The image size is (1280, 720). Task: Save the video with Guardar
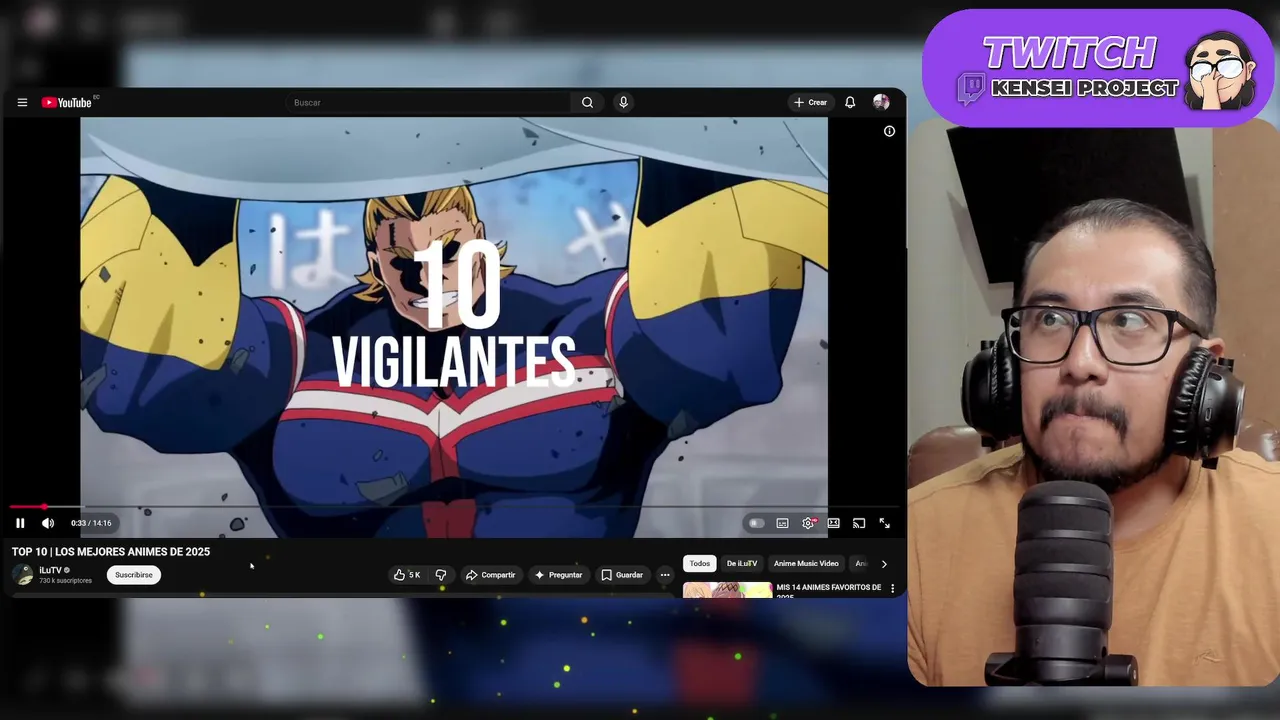[x=622, y=575]
